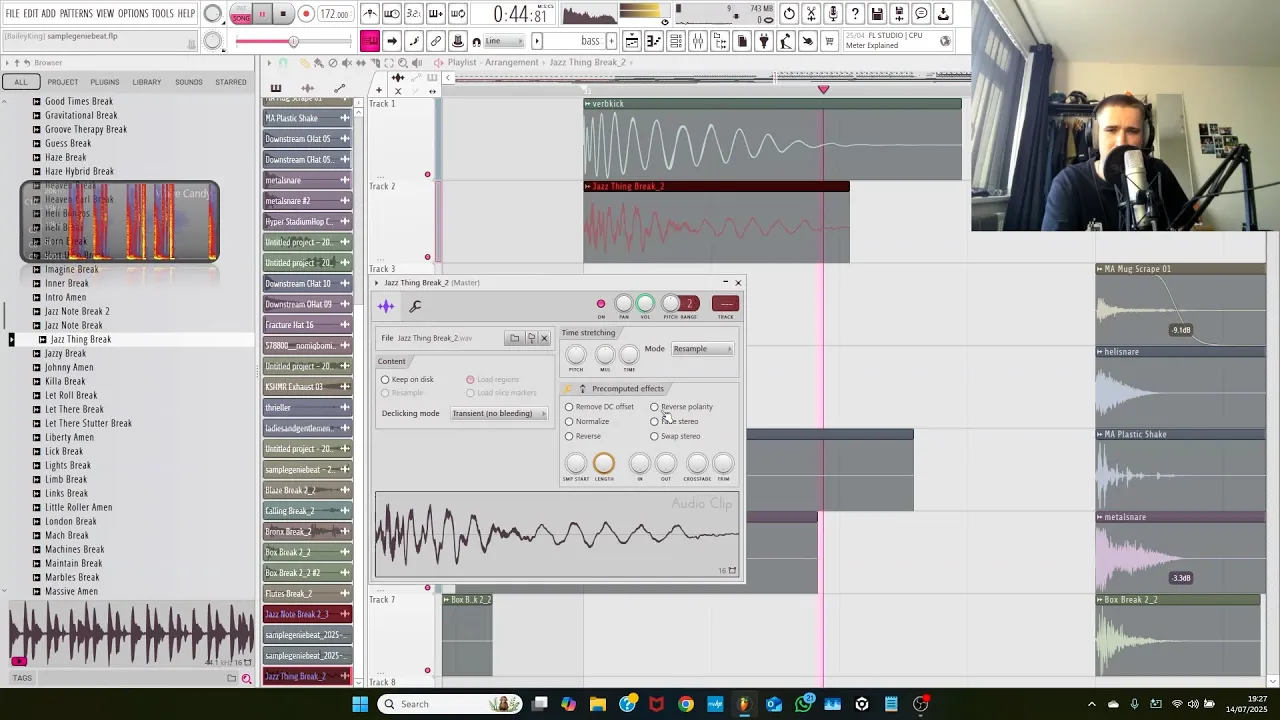Click the verbkick clip on Track 1

tap(772, 139)
